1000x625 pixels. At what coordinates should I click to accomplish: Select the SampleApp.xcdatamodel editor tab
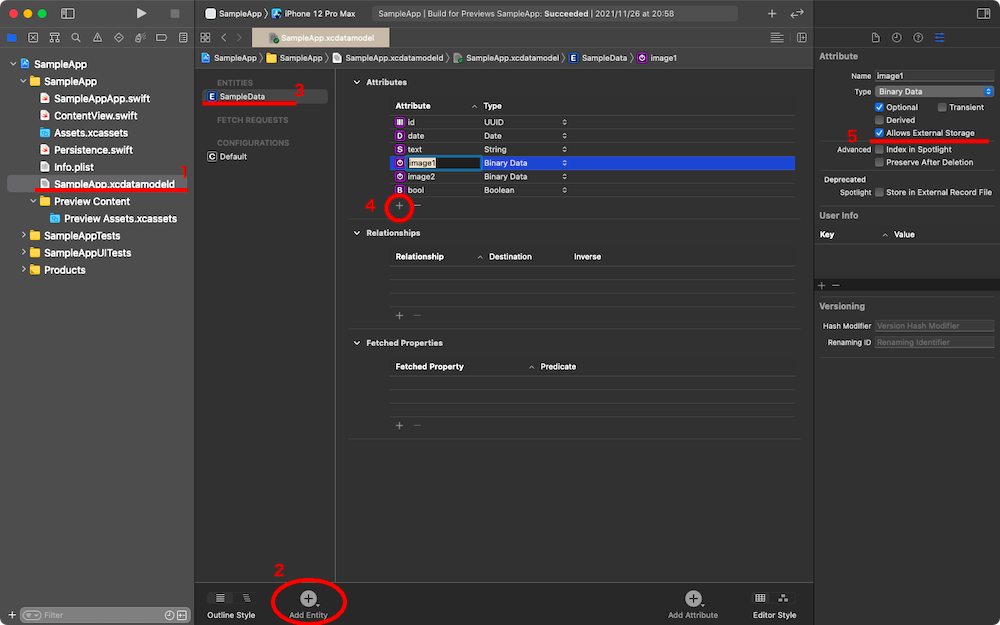pyautogui.click(x=321, y=38)
